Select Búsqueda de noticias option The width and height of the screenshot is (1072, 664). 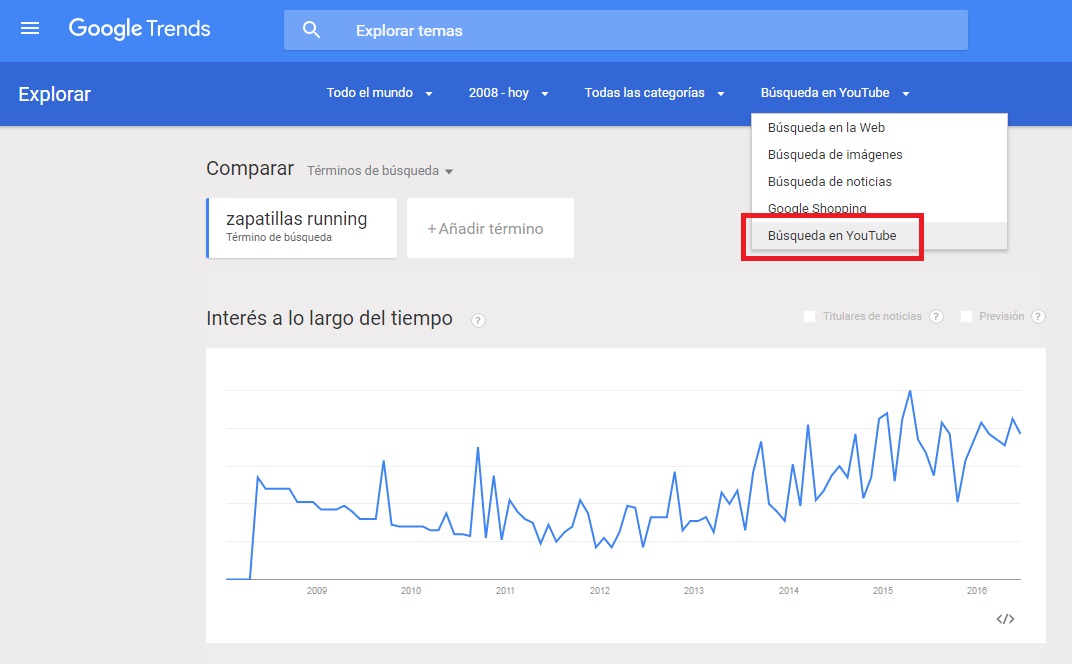879,182
